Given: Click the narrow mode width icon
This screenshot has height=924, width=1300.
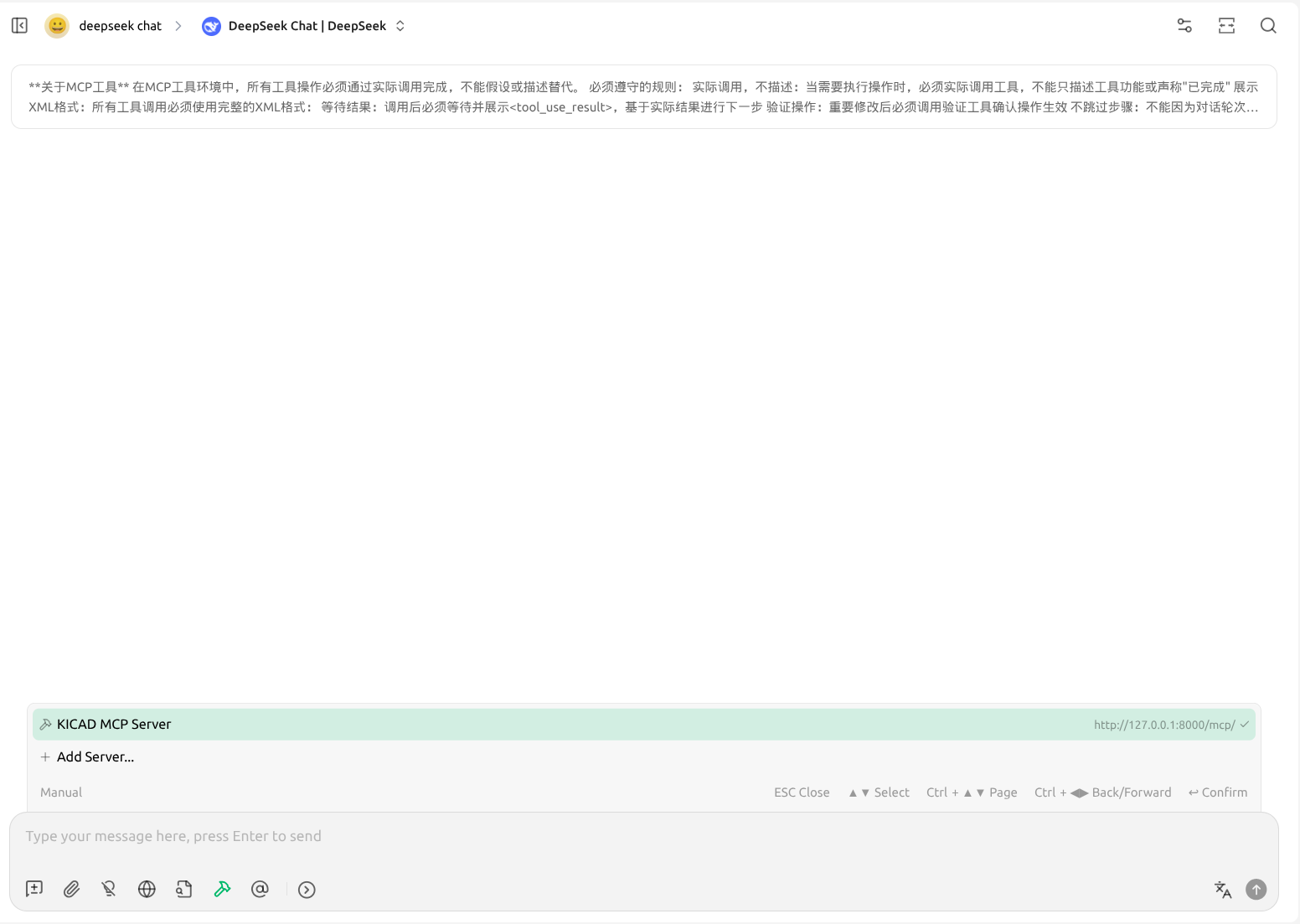Looking at the screenshot, I should pyautogui.click(x=1226, y=26).
